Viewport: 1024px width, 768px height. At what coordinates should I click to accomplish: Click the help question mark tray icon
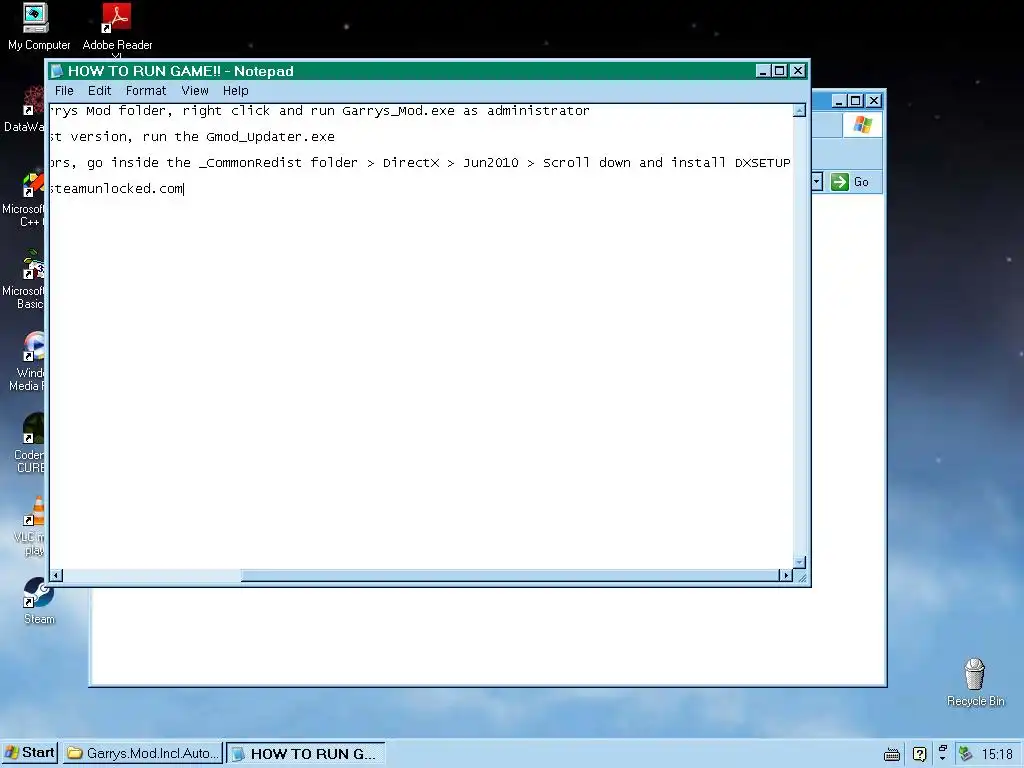tap(919, 754)
